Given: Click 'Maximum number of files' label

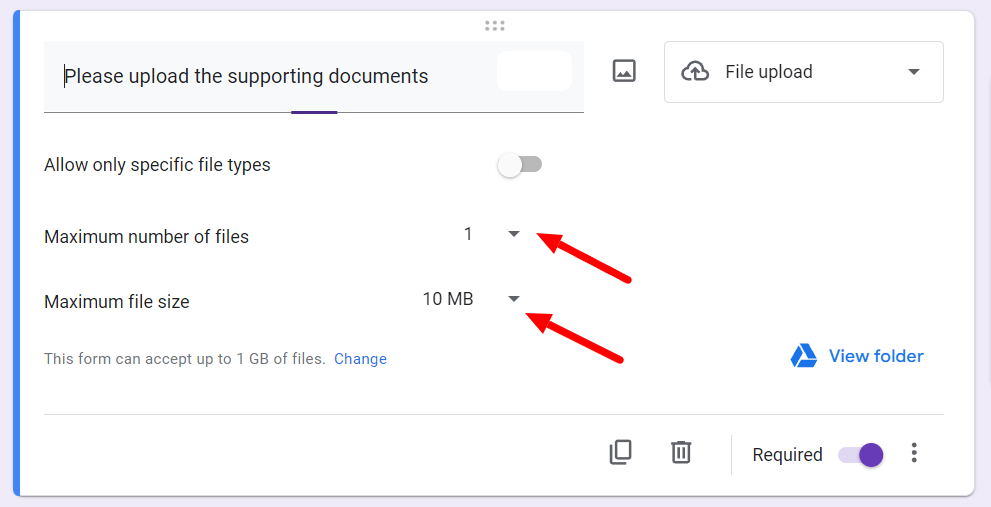Looking at the screenshot, I should point(147,236).
